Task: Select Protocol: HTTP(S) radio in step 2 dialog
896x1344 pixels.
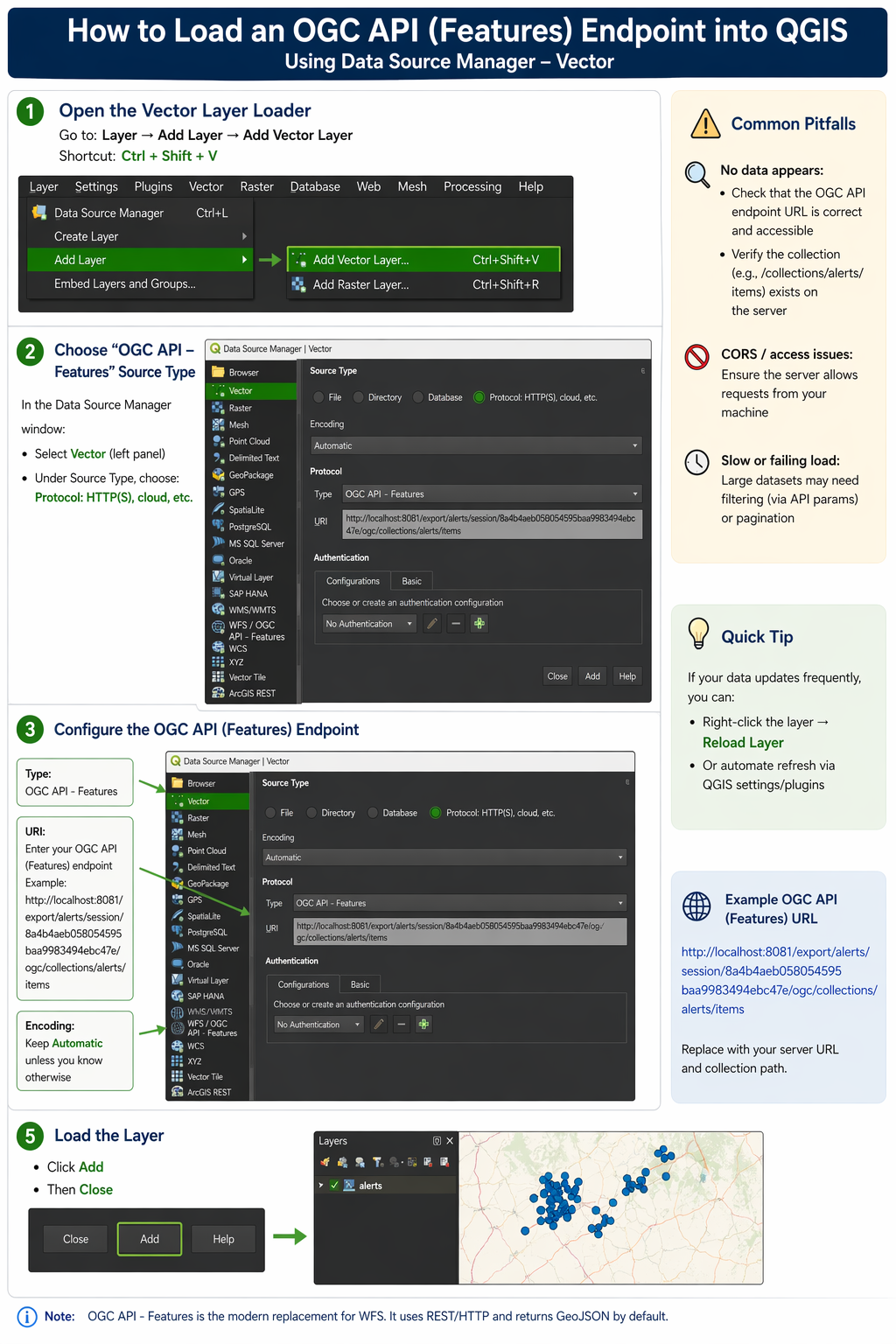Action: click(479, 397)
